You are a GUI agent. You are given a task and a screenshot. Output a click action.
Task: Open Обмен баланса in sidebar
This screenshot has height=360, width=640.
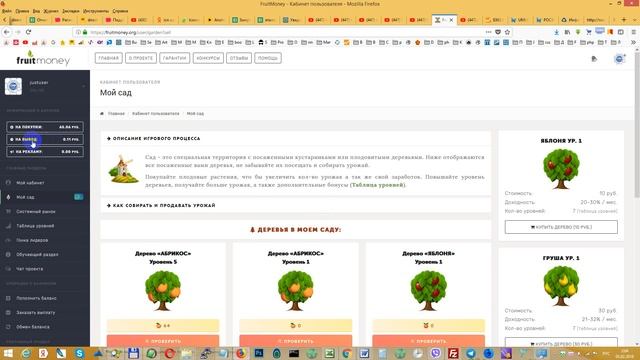(x=33, y=327)
